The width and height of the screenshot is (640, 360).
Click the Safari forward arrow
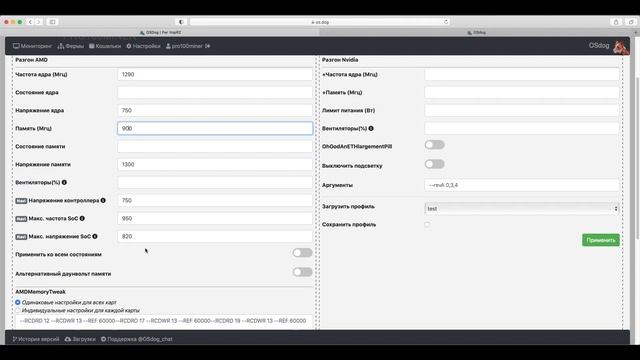click(38, 22)
